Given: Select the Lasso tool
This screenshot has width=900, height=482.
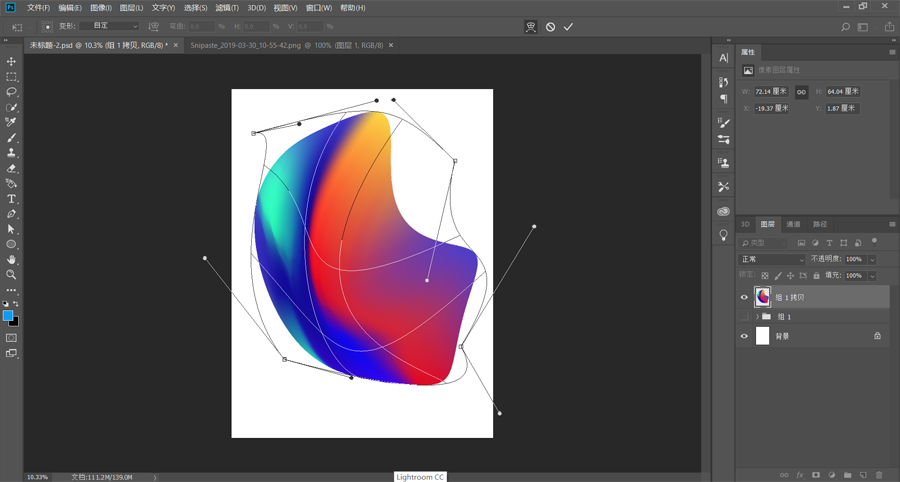Looking at the screenshot, I should (x=12, y=92).
